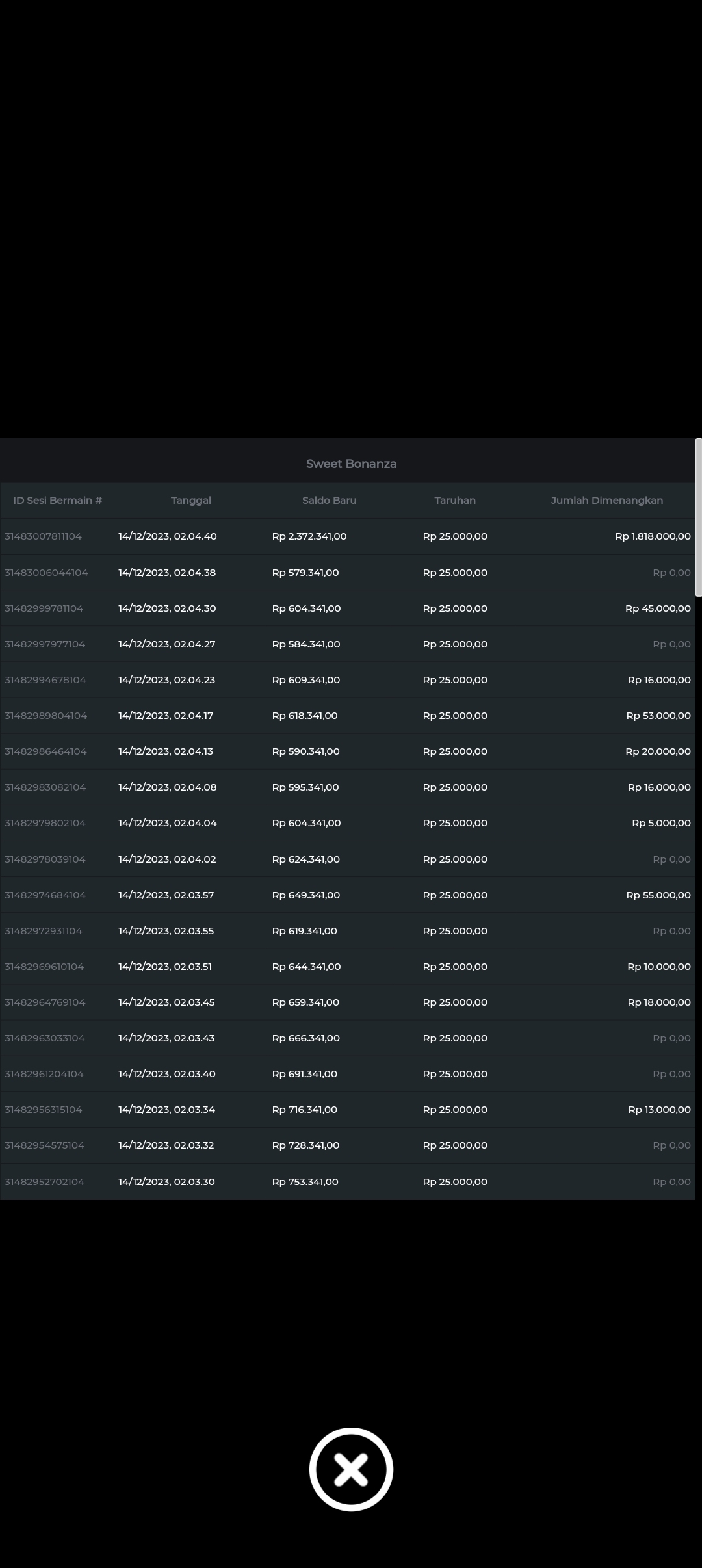Open session ID 31483006044104

click(46, 573)
